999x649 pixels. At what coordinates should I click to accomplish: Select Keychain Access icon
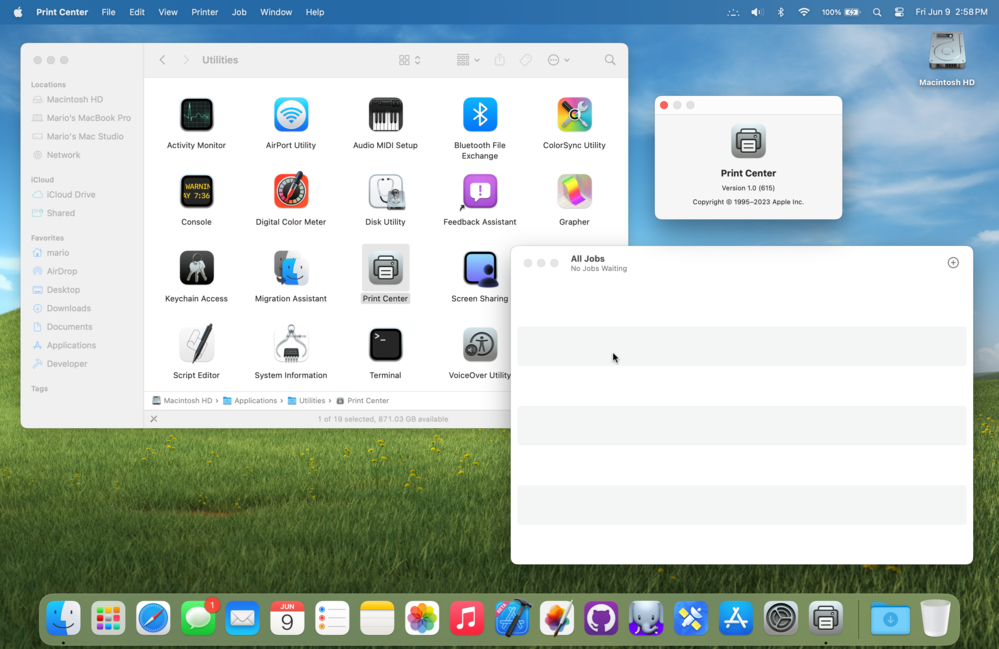point(196,268)
